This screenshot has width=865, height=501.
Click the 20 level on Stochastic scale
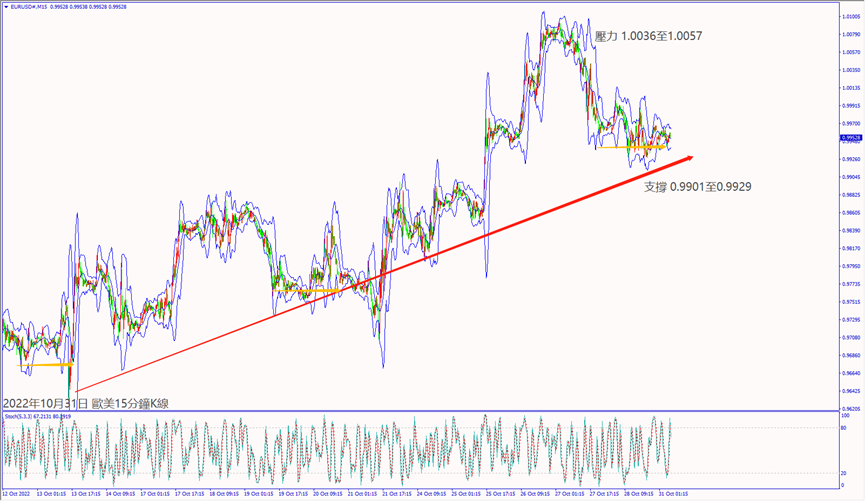846,472
